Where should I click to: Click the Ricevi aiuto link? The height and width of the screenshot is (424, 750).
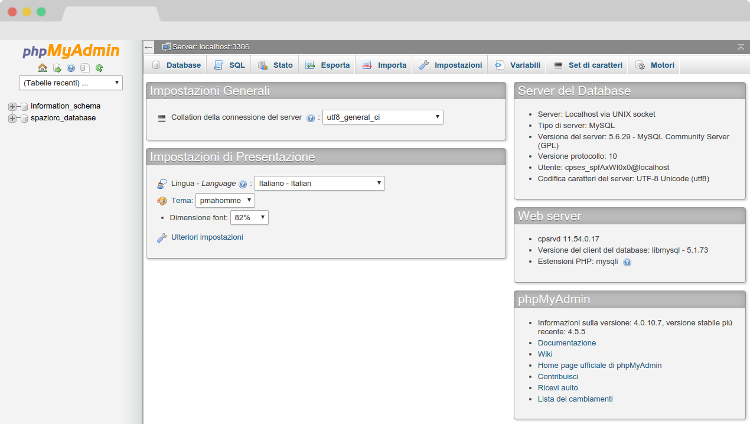pyautogui.click(x=558, y=388)
